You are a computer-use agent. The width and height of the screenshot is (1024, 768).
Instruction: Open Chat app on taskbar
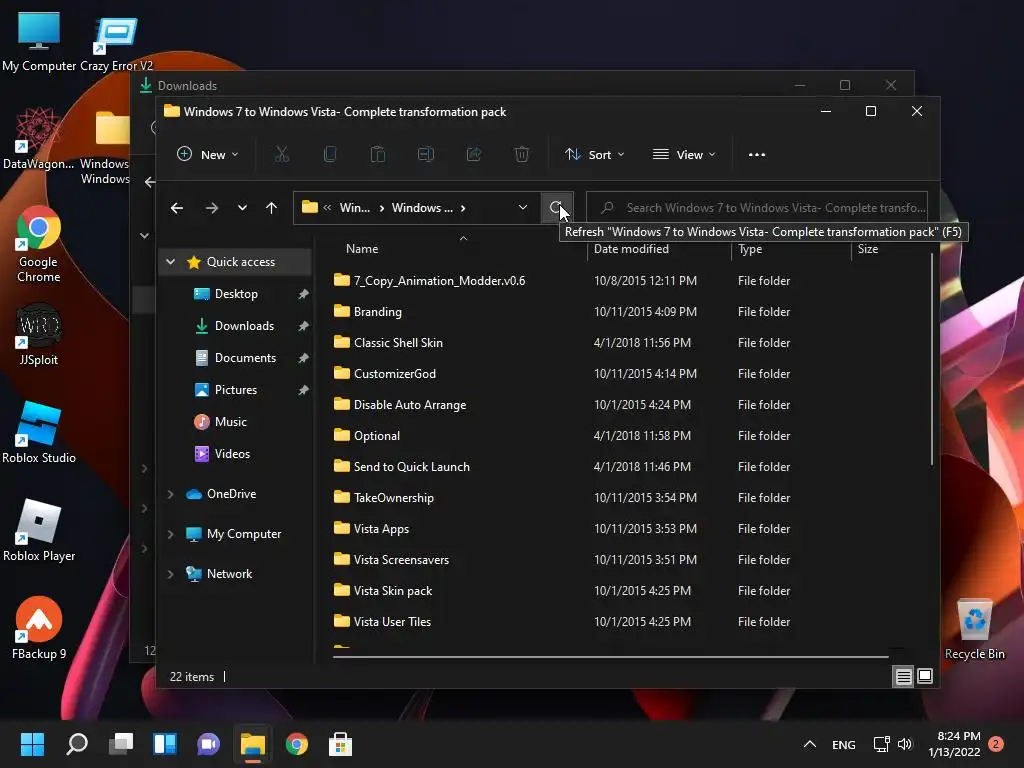208,744
